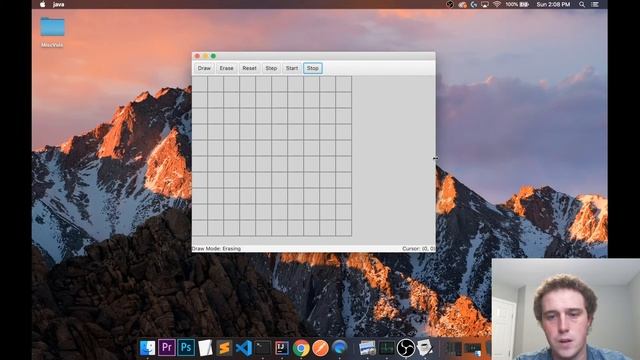Open Notification Center in the menu bar
The width and height of the screenshot is (640, 360).
click(595, 4)
